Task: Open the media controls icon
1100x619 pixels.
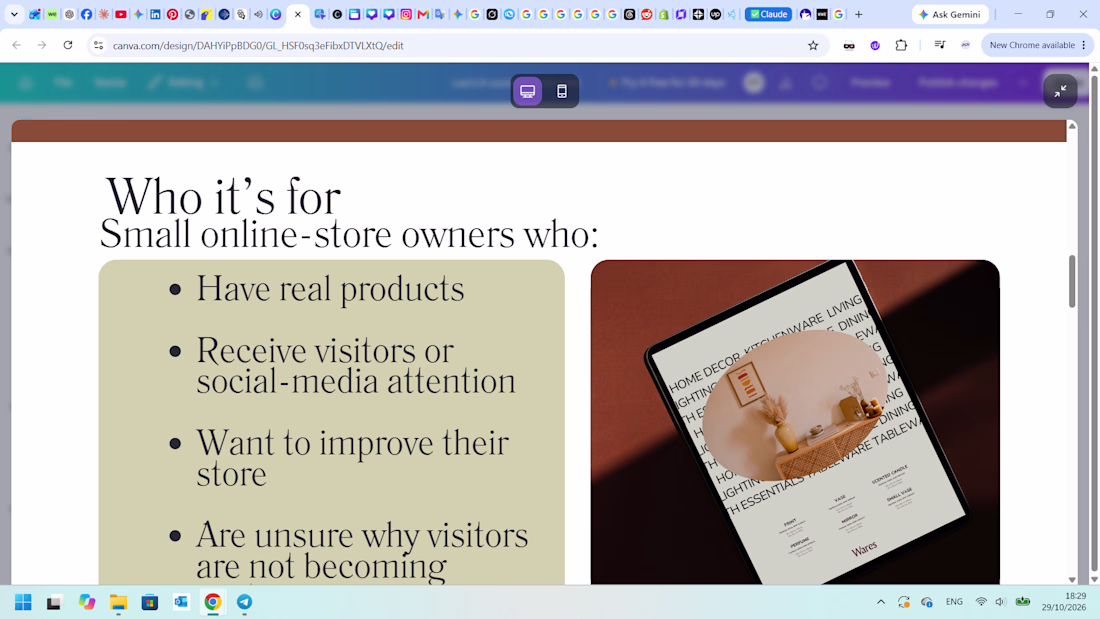Action: (x=939, y=46)
